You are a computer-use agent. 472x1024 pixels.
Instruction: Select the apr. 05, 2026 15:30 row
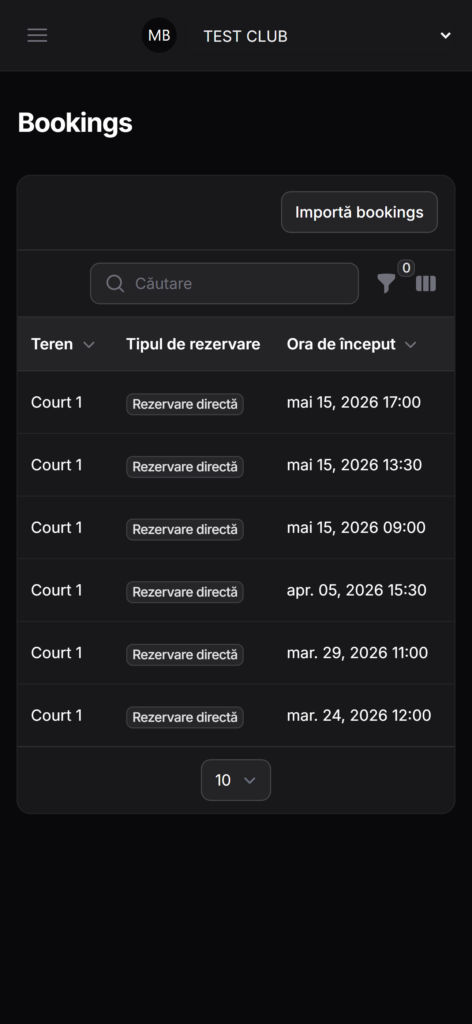click(236, 590)
